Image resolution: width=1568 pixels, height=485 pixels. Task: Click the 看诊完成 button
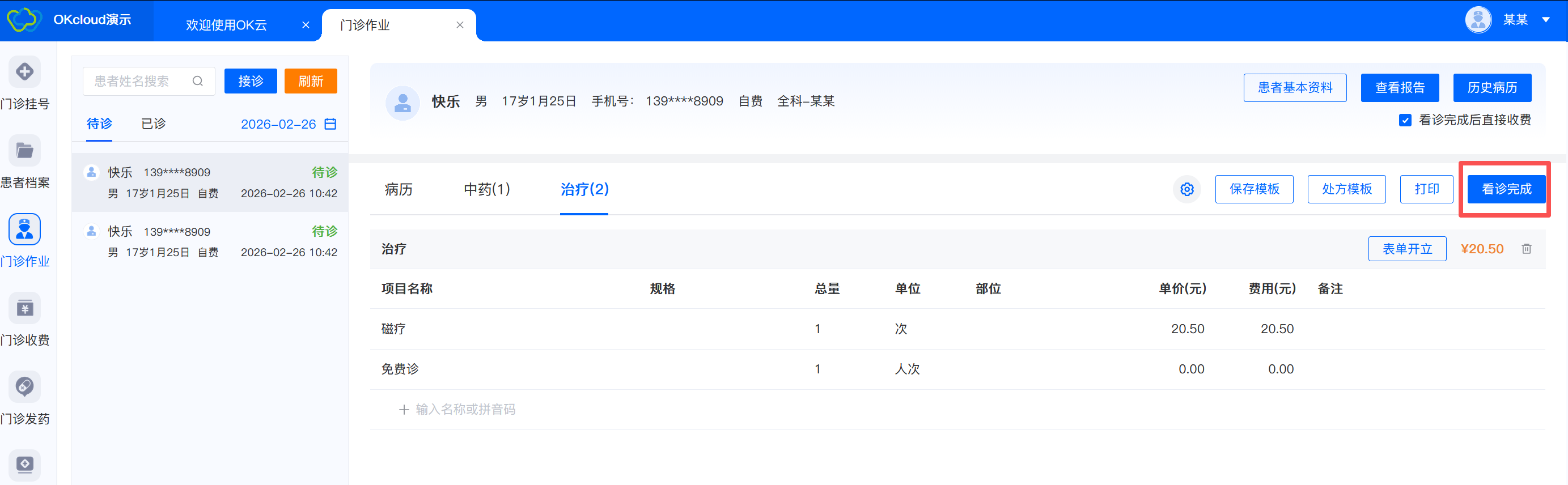(x=1506, y=189)
